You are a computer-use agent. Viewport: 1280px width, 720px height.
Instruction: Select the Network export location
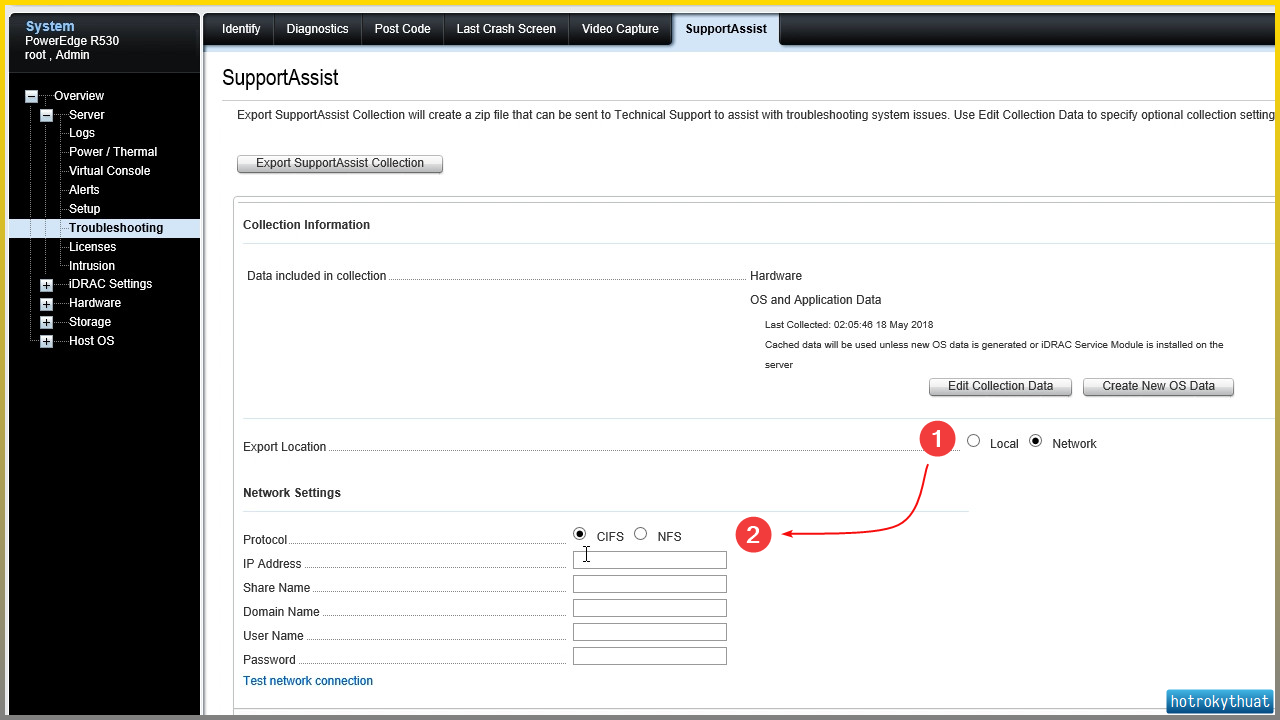pos(1035,441)
